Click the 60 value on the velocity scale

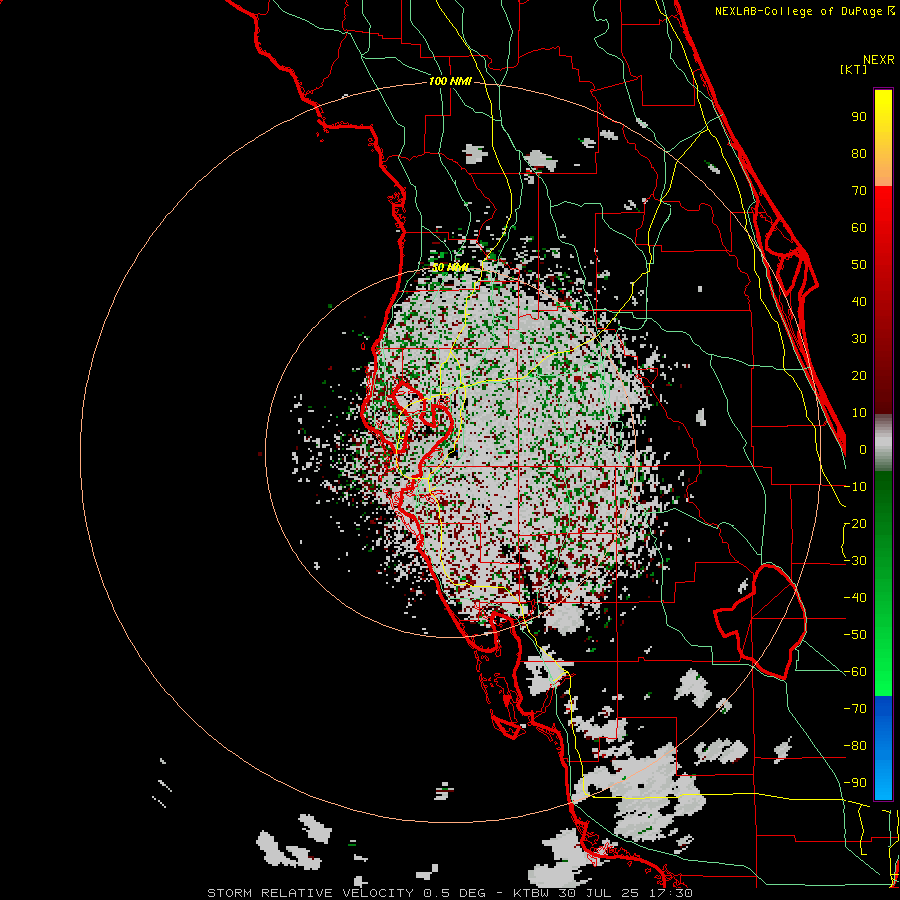[859, 228]
